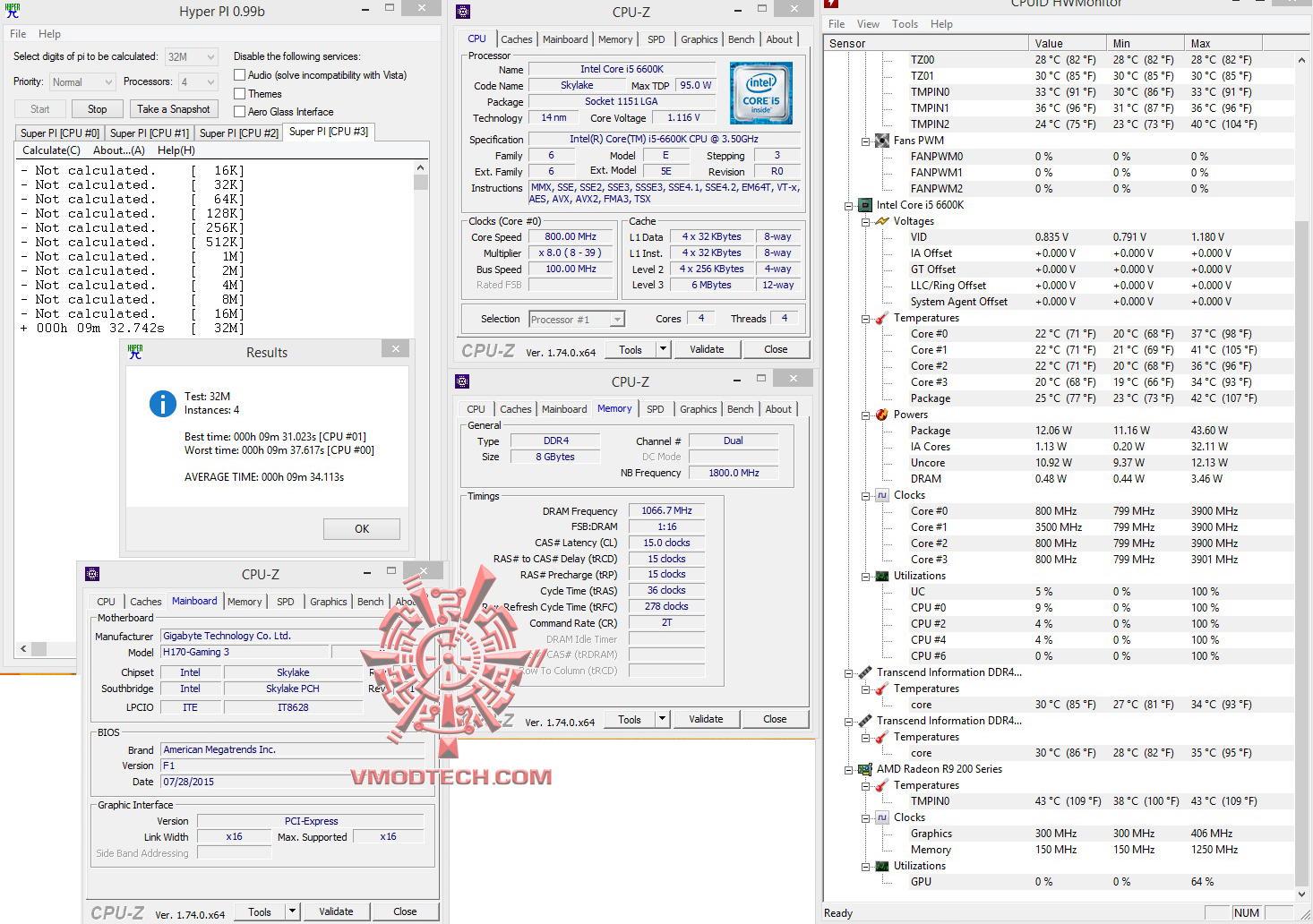Click the Hyper PI results vertical scrollbar thumb

tap(421, 183)
